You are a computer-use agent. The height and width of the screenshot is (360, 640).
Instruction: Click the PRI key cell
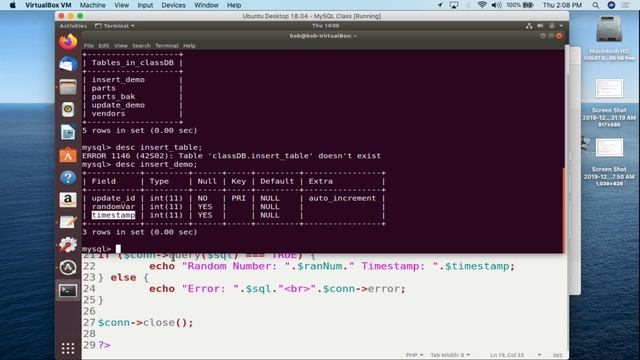(238, 198)
